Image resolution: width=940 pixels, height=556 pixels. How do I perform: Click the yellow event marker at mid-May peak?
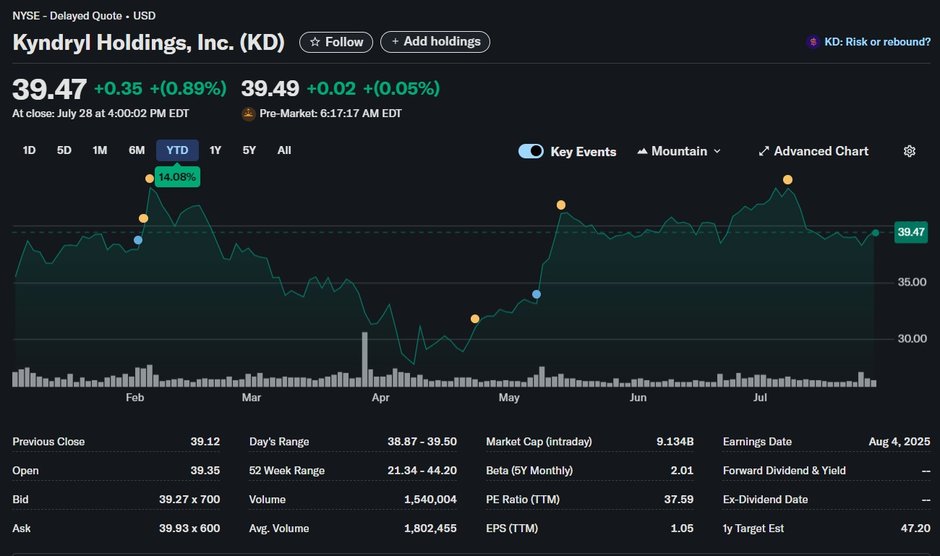(x=561, y=205)
